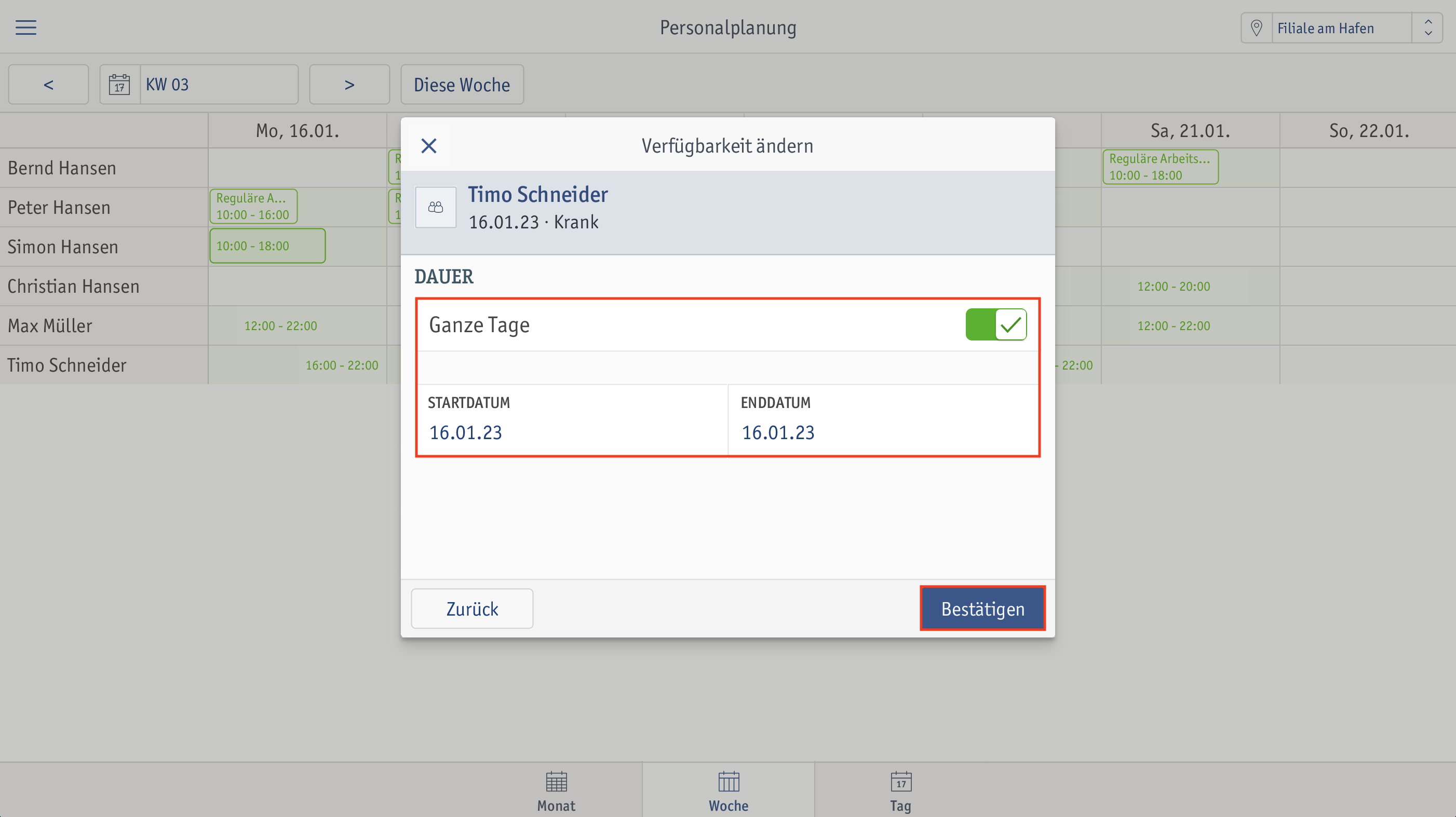Select the Peter Hansen employee row

click(104, 207)
